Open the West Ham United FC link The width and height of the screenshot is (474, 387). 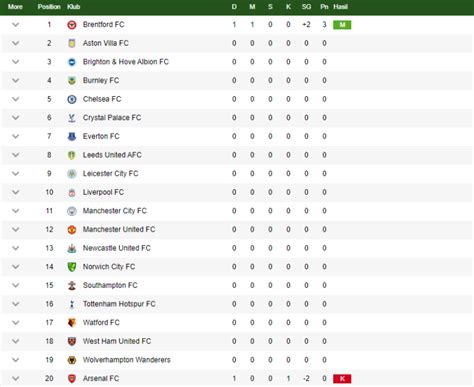(117, 341)
